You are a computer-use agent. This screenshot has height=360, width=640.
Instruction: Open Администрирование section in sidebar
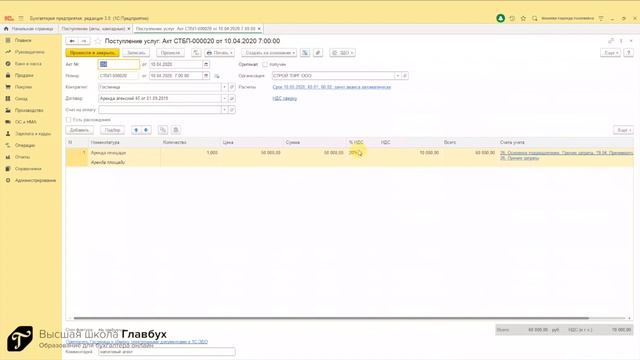coord(35,180)
